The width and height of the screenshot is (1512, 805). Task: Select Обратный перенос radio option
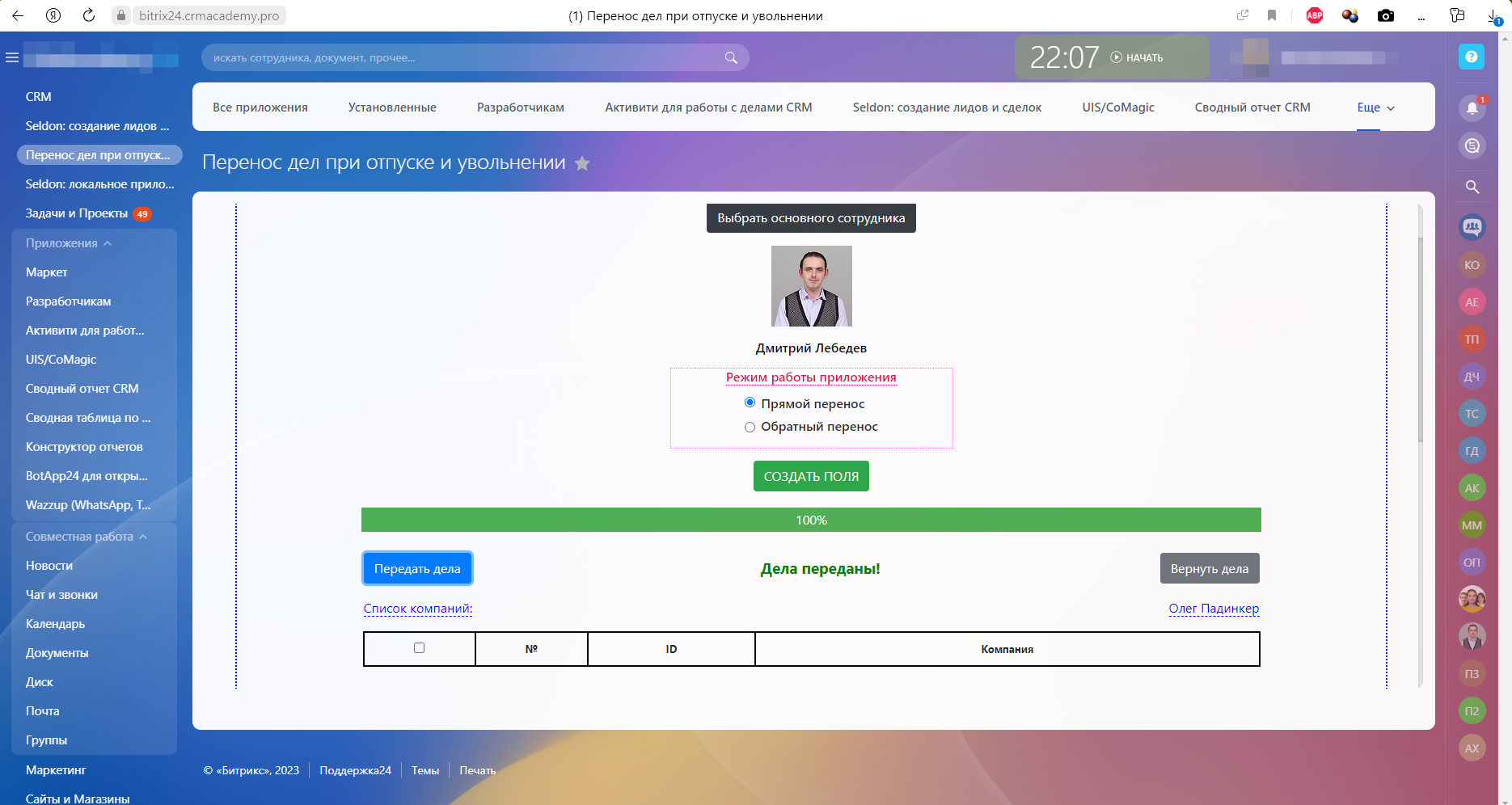pos(750,427)
